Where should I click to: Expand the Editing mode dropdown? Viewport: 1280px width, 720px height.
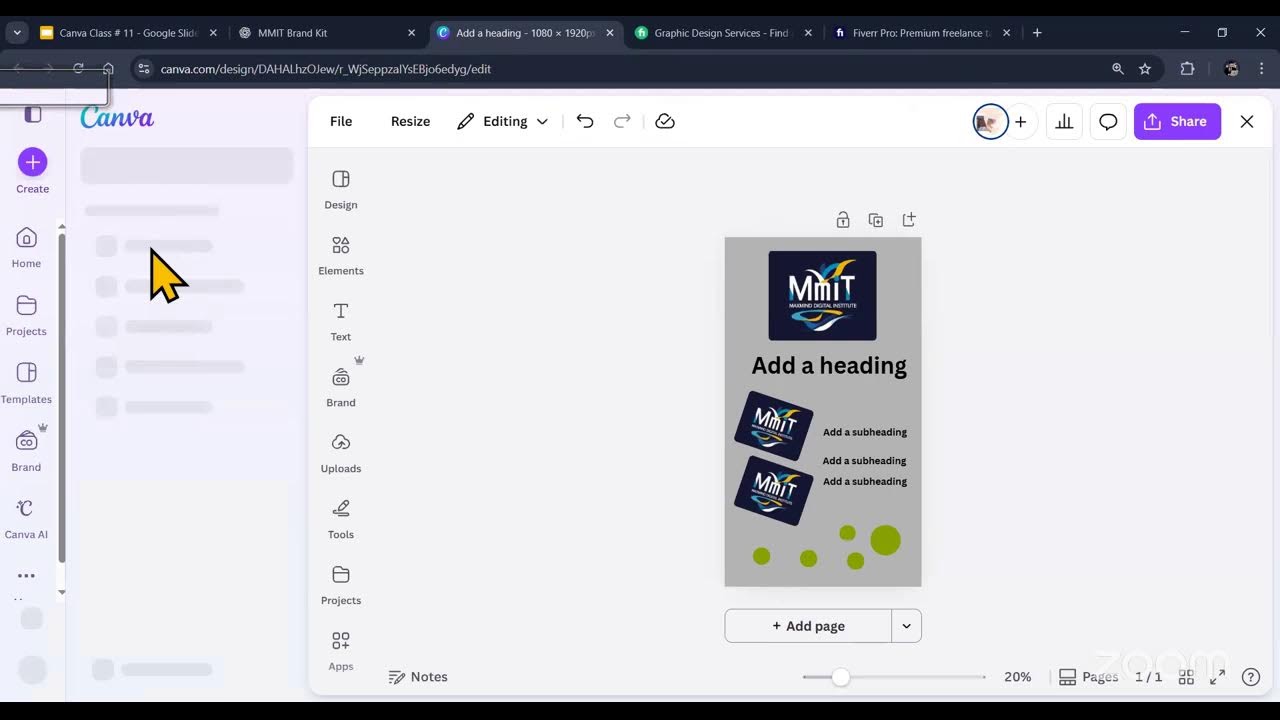[x=503, y=121]
